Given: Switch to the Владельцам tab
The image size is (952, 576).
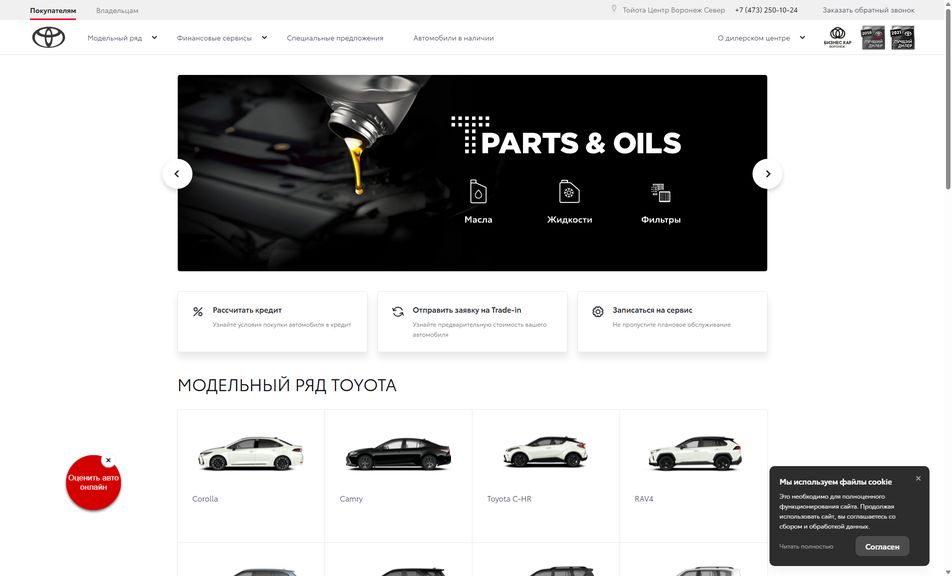Looking at the screenshot, I should pos(117,10).
